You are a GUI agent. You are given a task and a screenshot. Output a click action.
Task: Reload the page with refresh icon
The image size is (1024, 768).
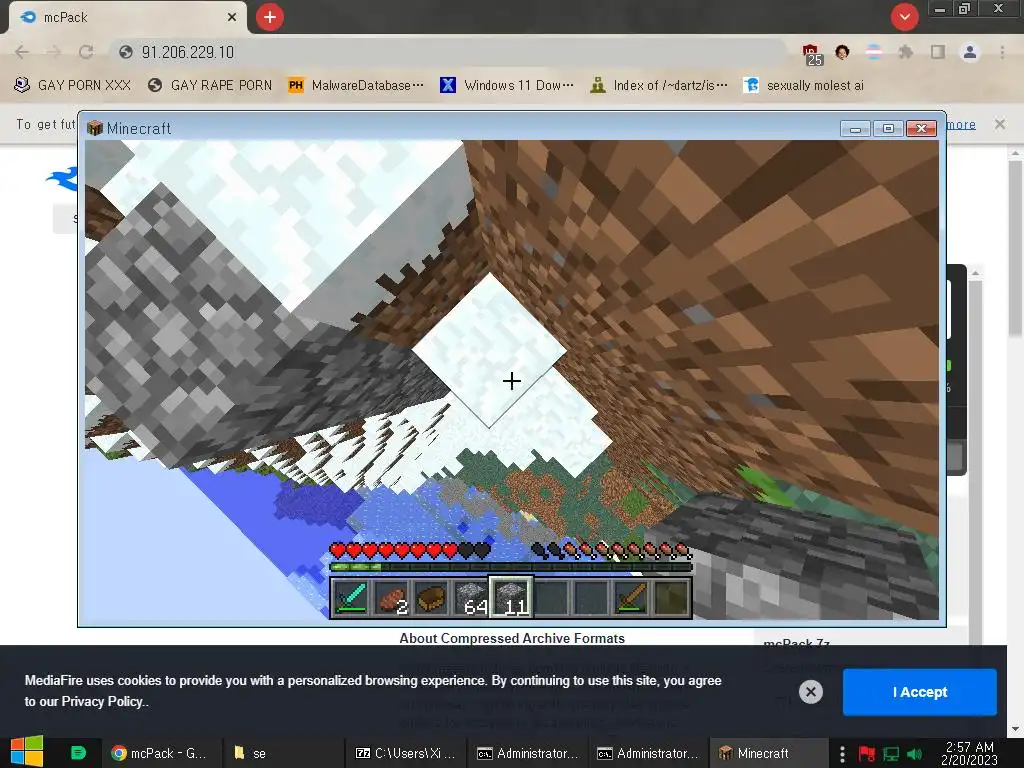pyautogui.click(x=86, y=52)
